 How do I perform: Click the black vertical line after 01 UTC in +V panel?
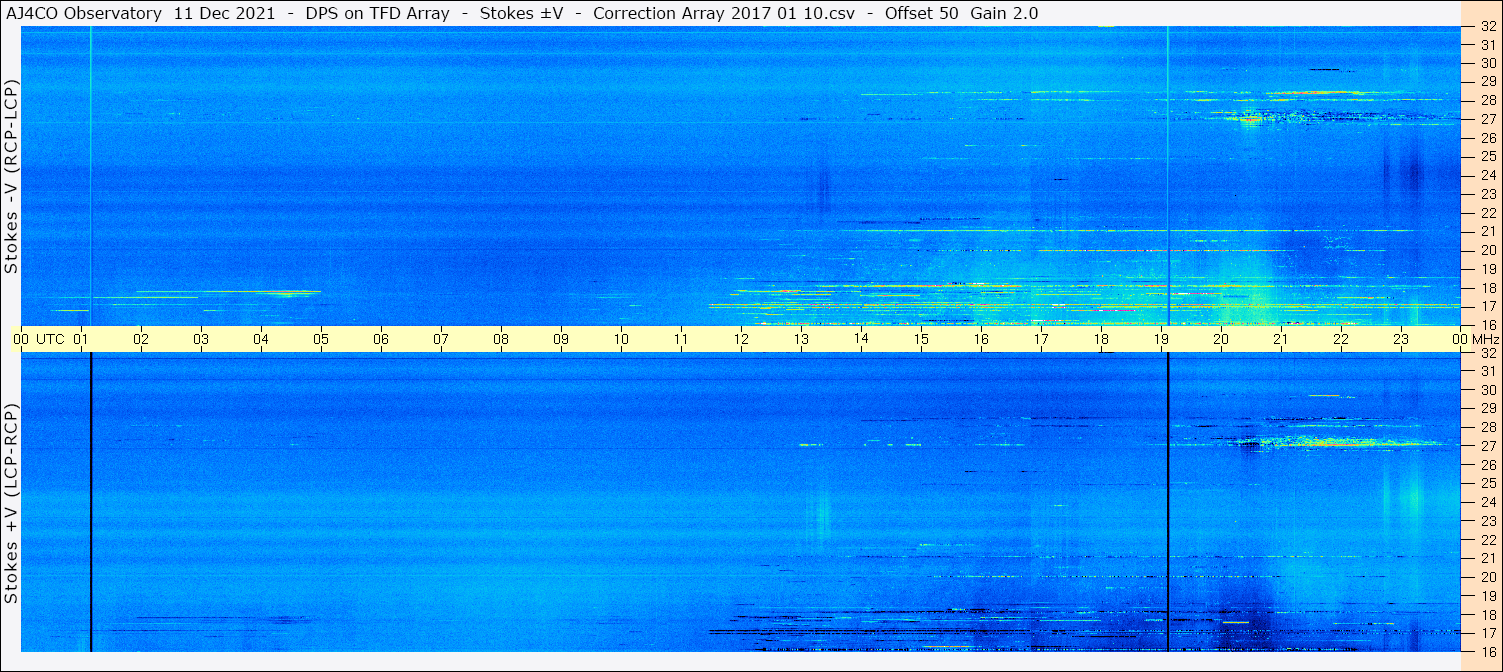pyautogui.click(x=91, y=503)
